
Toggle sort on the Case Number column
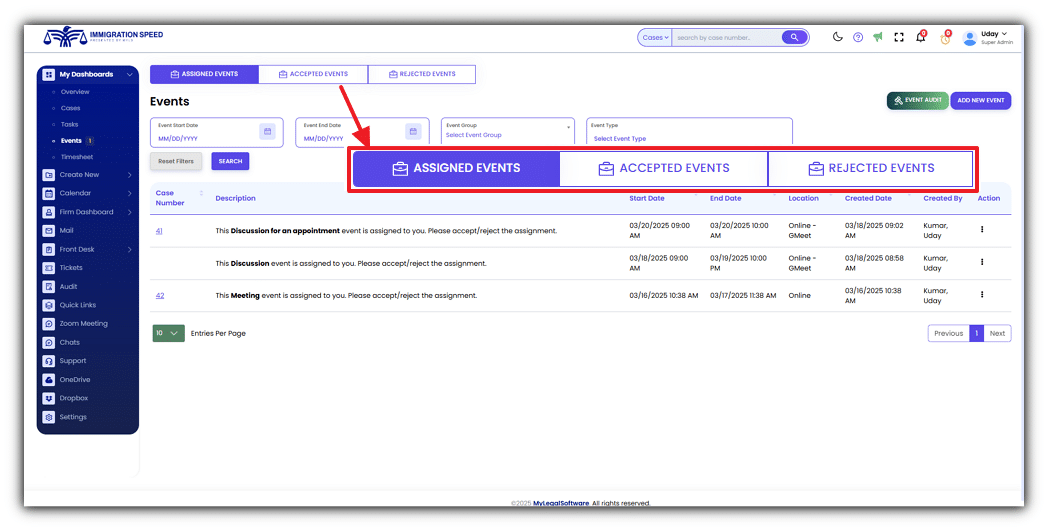(x=201, y=193)
